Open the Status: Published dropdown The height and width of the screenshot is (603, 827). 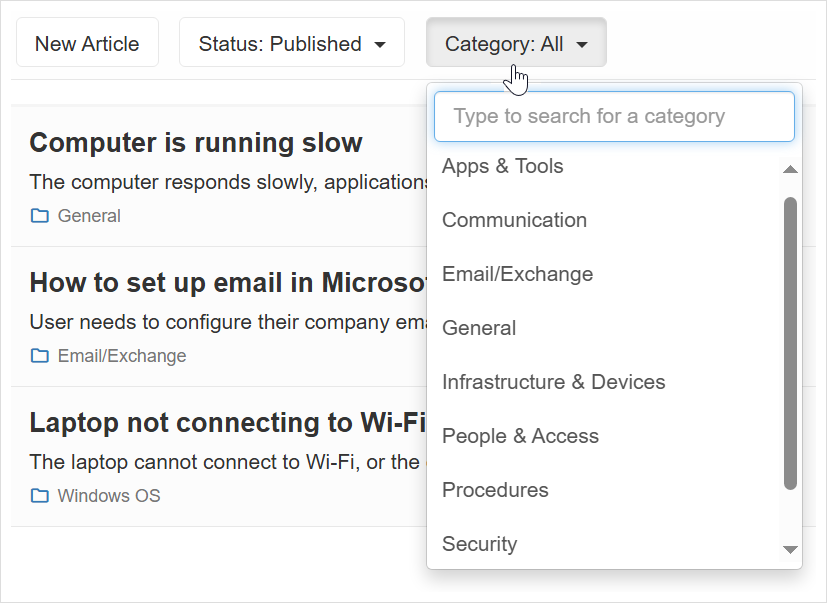point(291,43)
